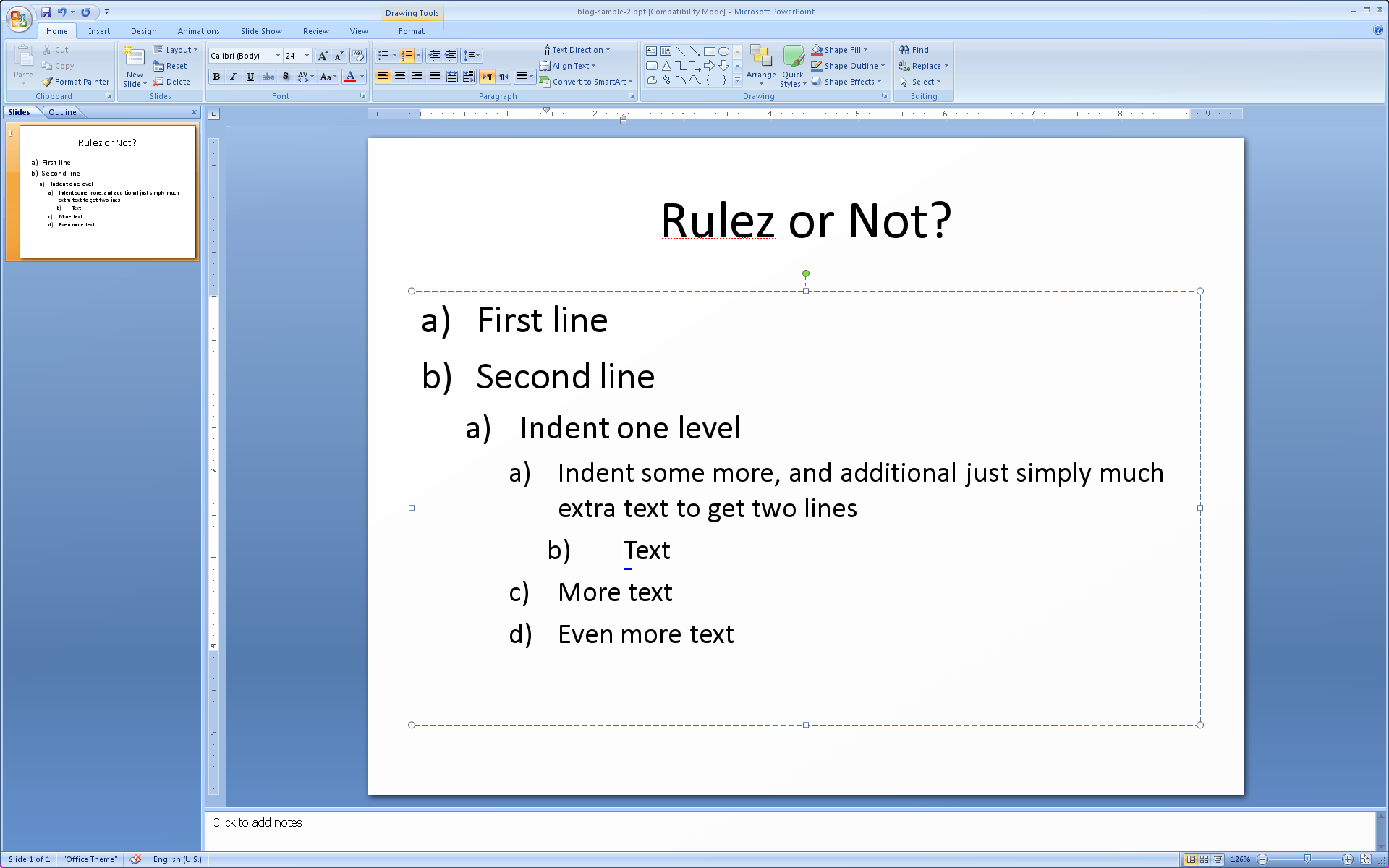Click the Clear All Formatting icon
1389x868 pixels.
coord(357,56)
